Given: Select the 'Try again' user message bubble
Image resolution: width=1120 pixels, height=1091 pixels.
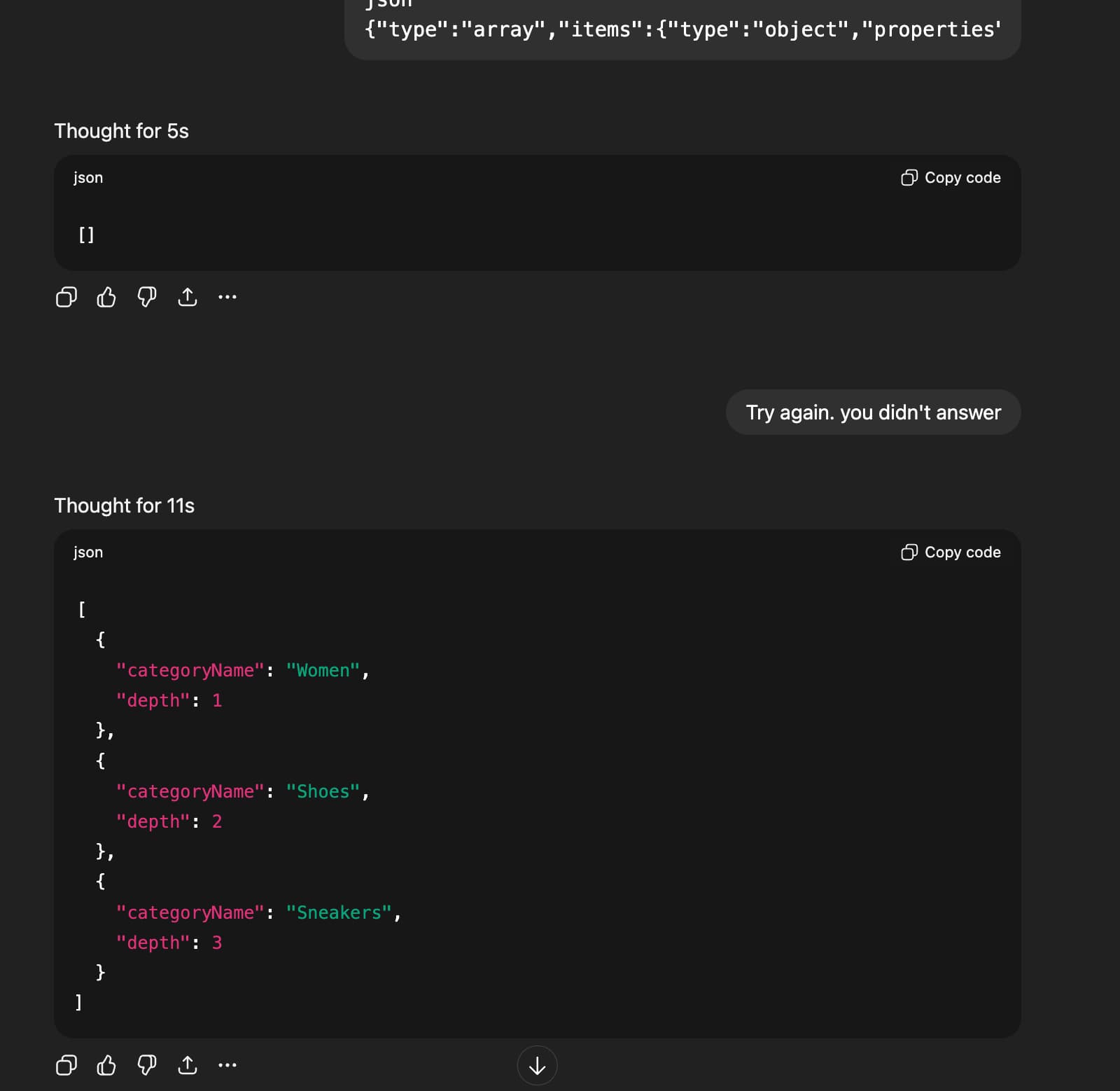Looking at the screenshot, I should coord(873,412).
